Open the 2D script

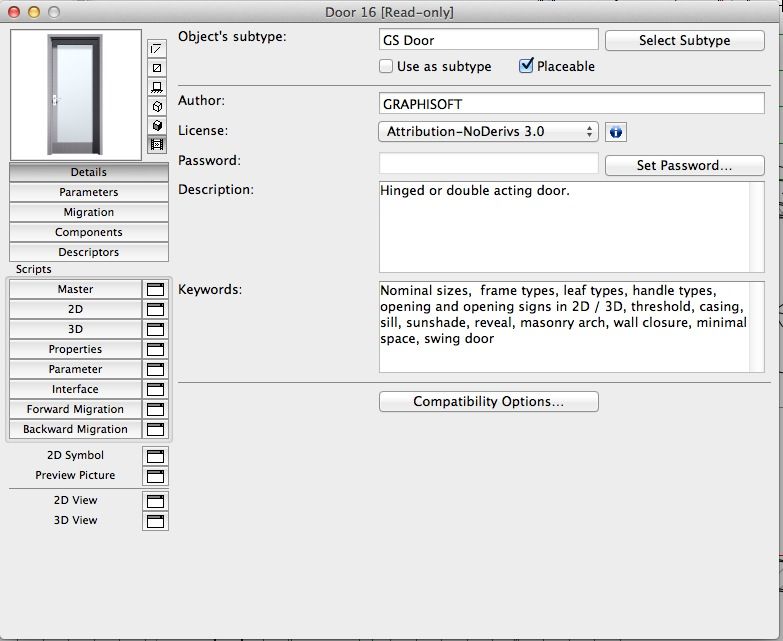tap(75, 309)
